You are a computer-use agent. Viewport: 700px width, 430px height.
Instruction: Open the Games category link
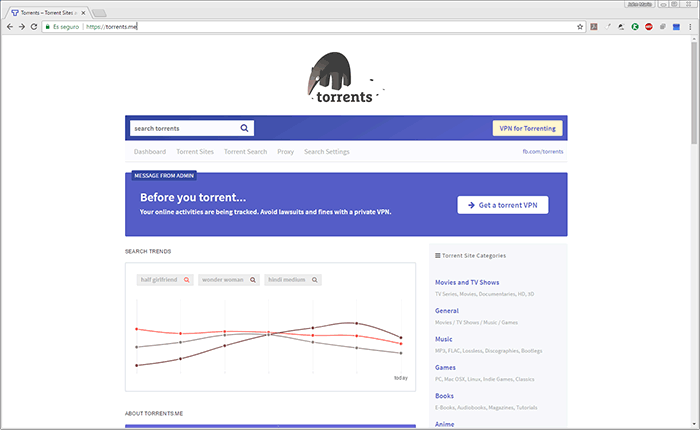click(x=445, y=367)
